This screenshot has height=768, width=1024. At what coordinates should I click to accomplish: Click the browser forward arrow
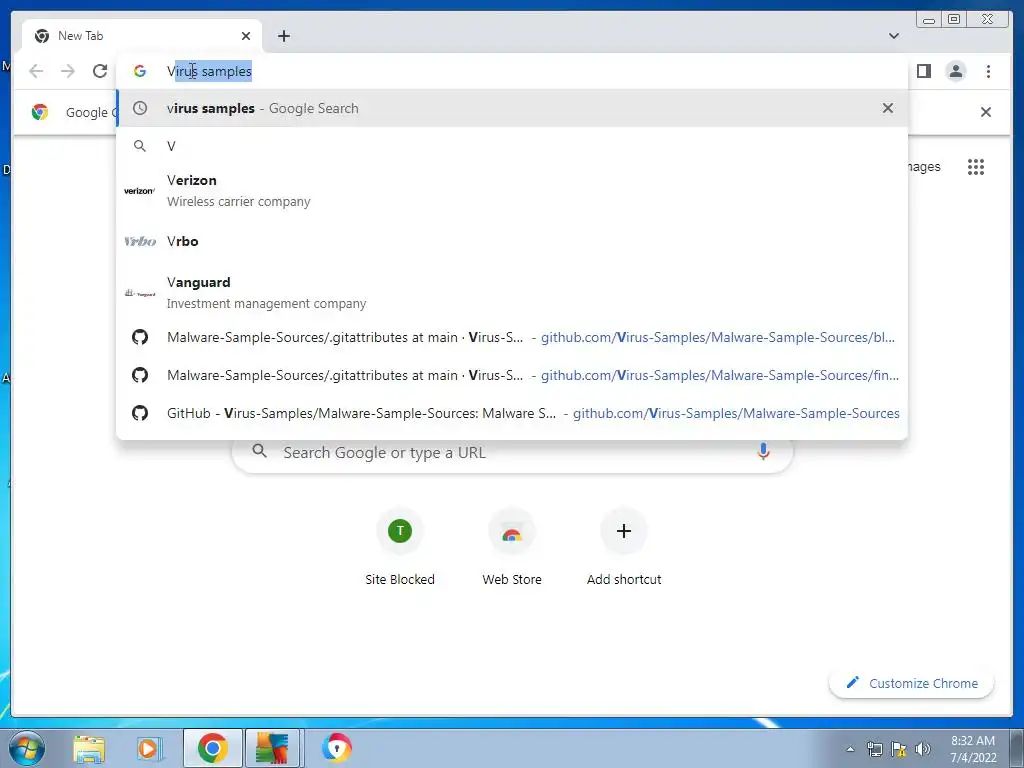[68, 71]
